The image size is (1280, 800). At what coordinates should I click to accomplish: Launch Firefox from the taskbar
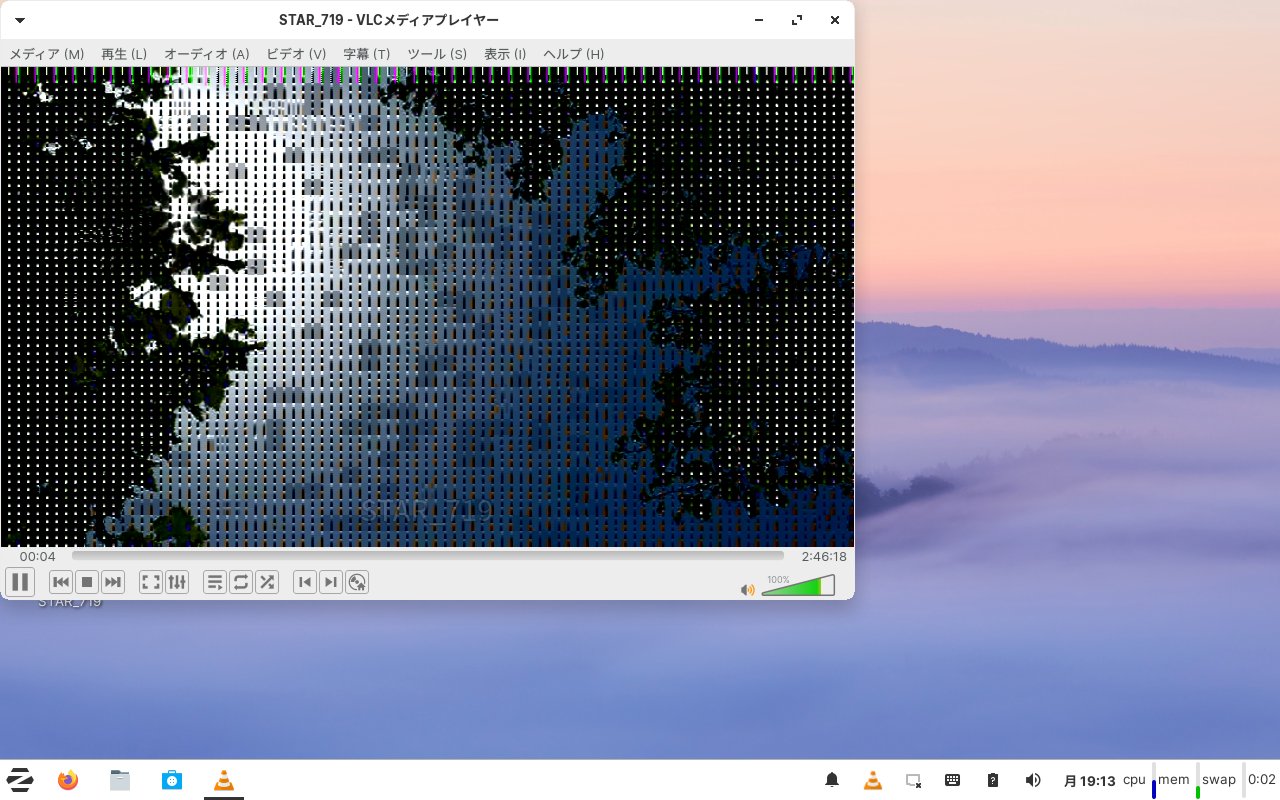click(x=68, y=780)
